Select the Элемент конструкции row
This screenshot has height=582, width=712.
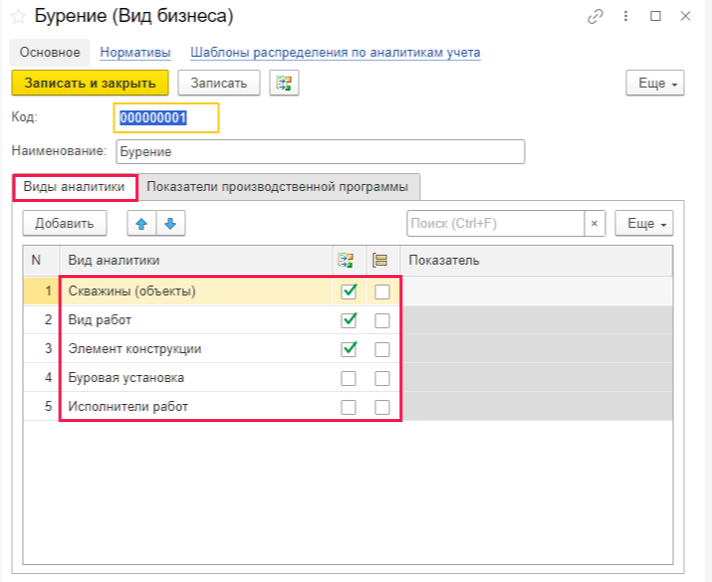[x=348, y=349]
